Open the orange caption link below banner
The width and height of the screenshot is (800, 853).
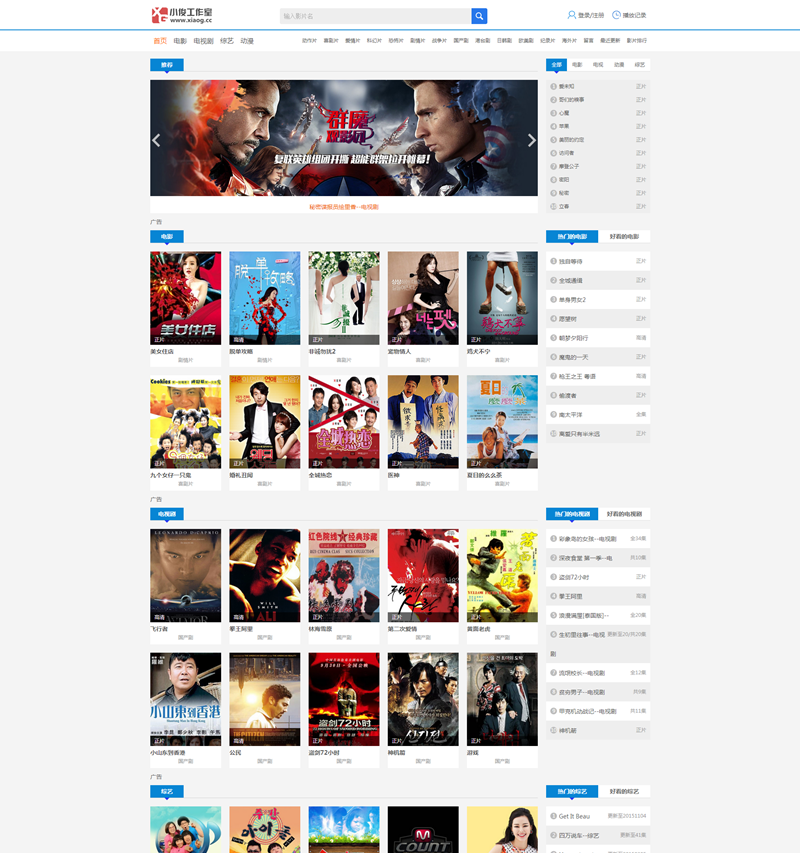[344, 207]
